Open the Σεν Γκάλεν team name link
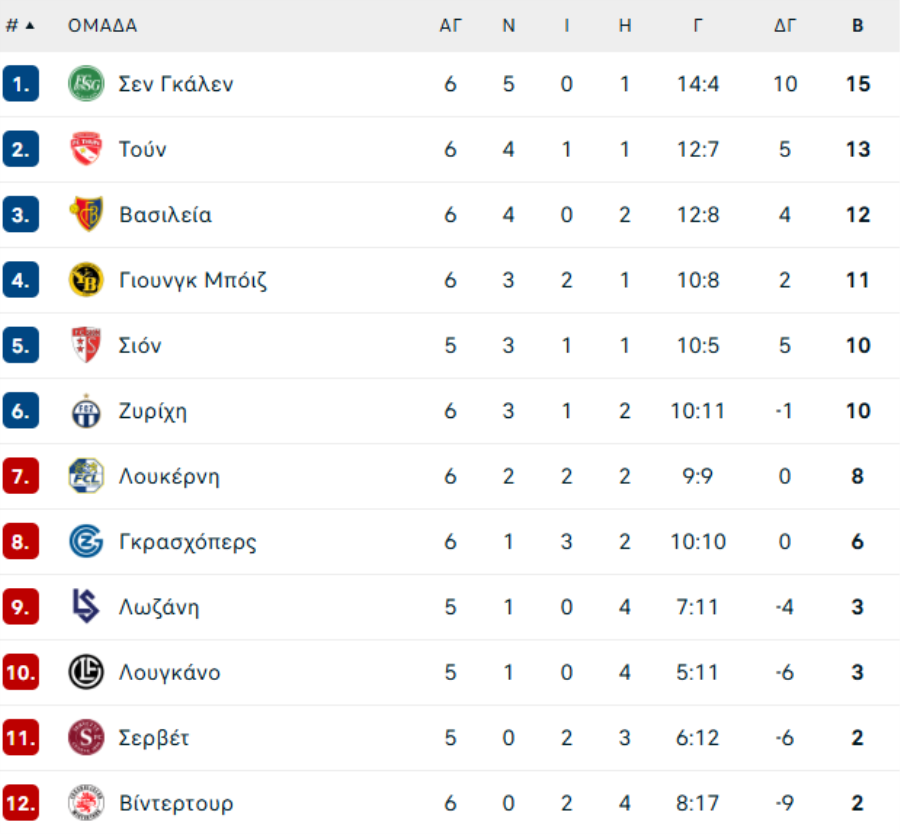 (x=176, y=84)
